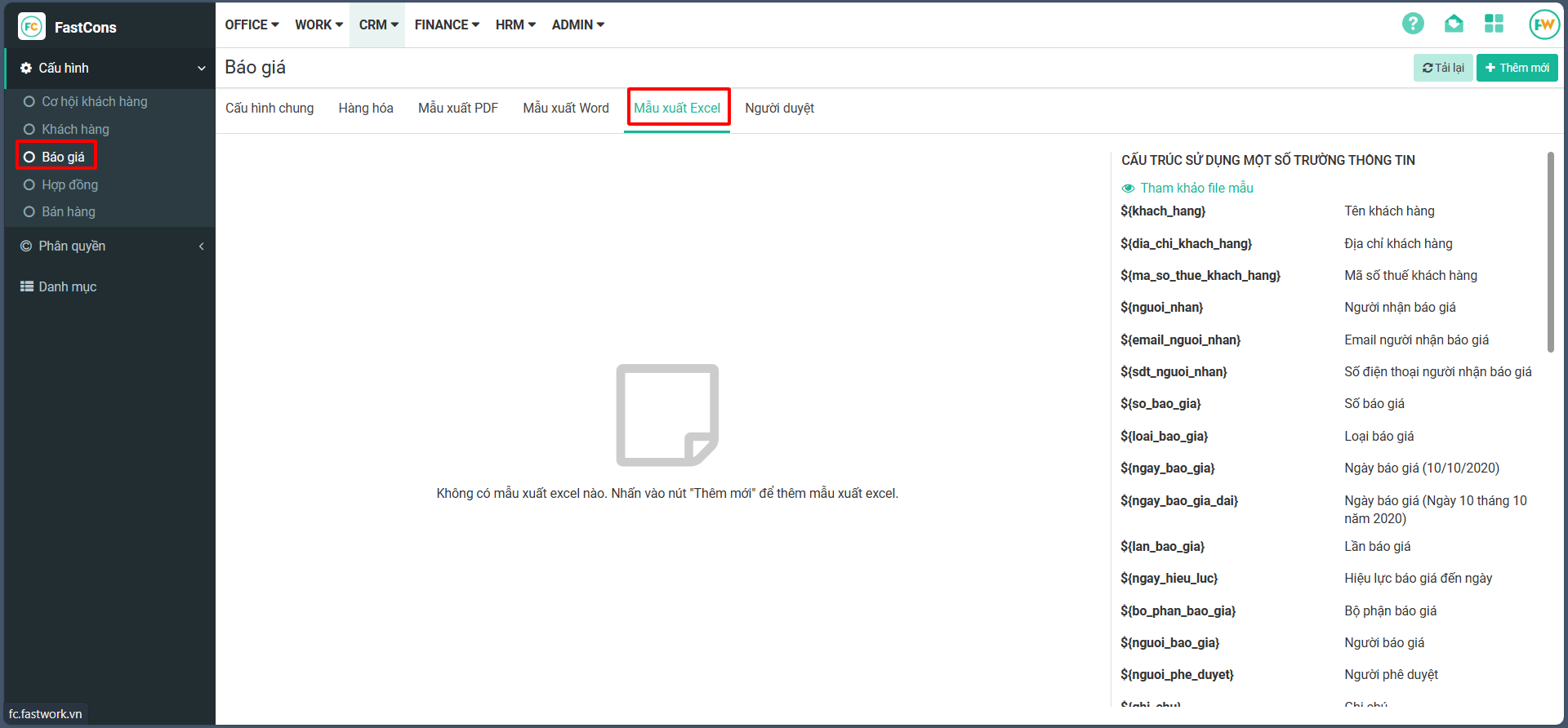Open Tham khảo file mẫu link
This screenshot has width=1568, height=728.
click(1196, 188)
